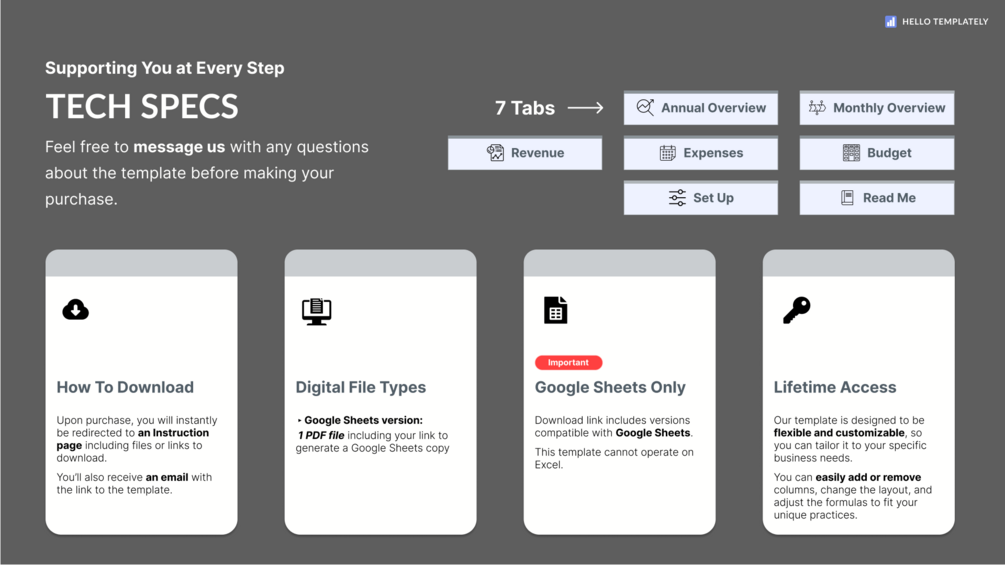
Task: Click 'easily add or remove' bold text
Action: coord(868,477)
